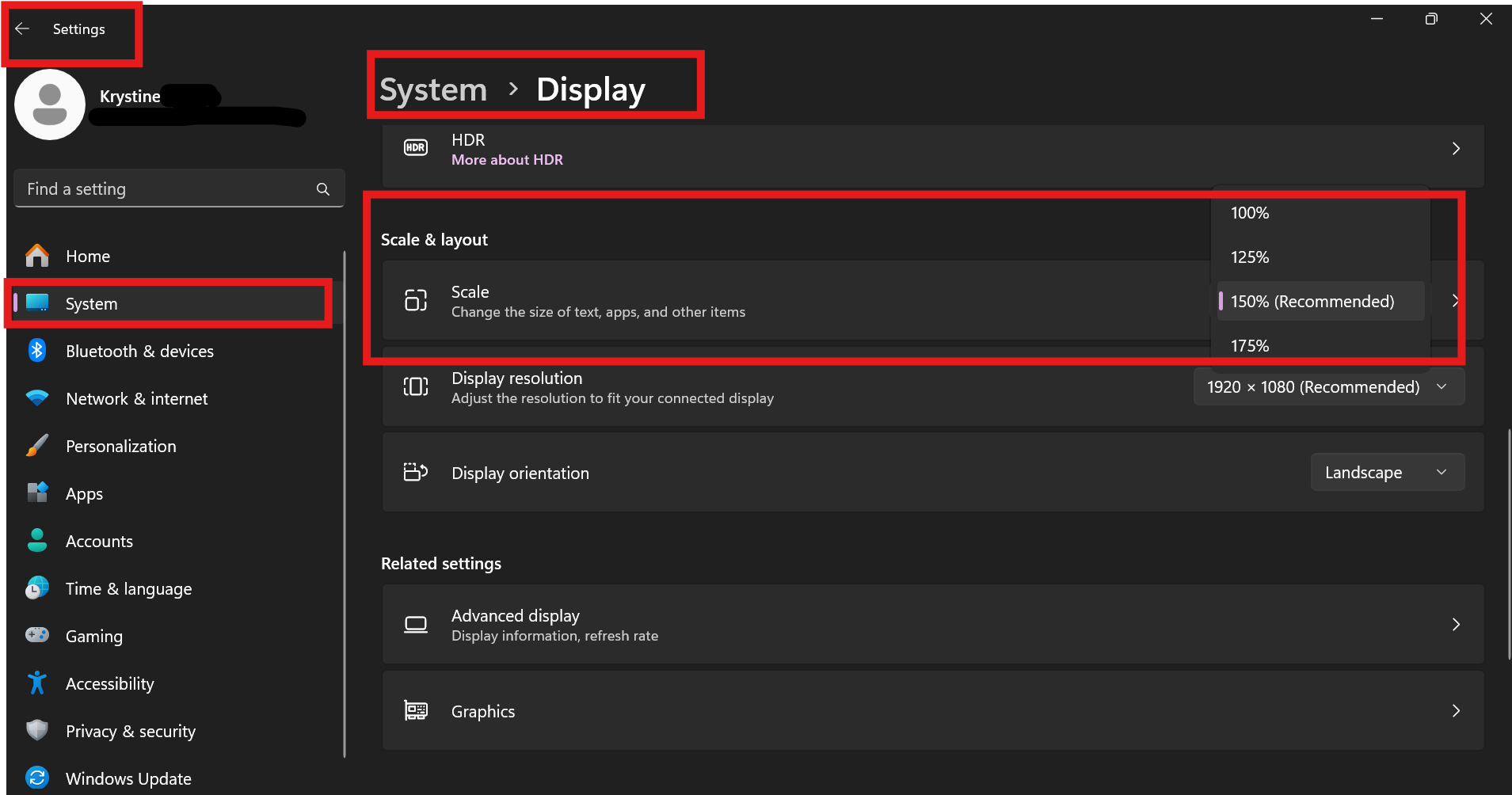This screenshot has height=795, width=1512.
Task: Select 100% scale option
Action: pos(1250,213)
